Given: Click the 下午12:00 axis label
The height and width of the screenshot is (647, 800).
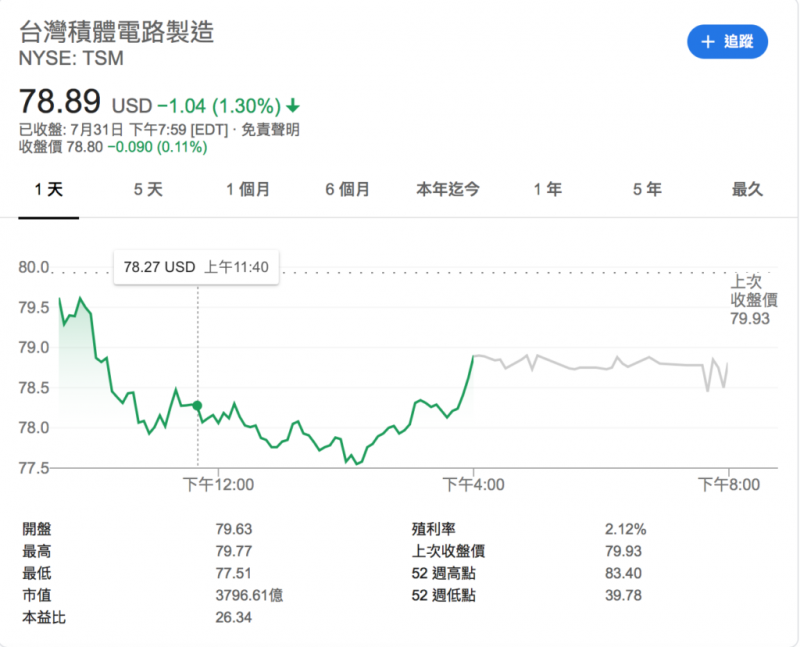Looking at the screenshot, I should 218,484.
